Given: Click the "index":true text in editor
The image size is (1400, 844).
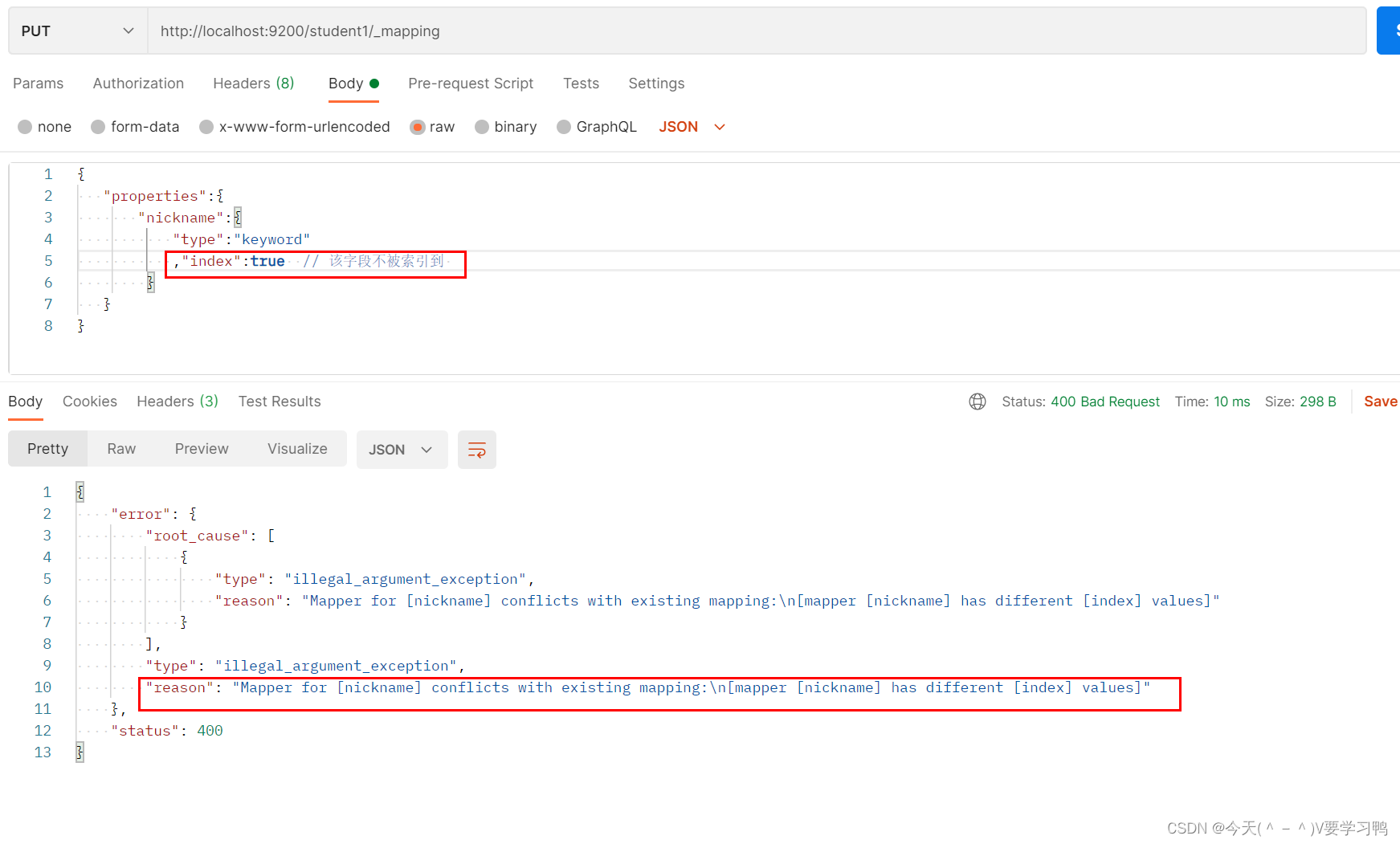Looking at the screenshot, I should click(x=233, y=261).
